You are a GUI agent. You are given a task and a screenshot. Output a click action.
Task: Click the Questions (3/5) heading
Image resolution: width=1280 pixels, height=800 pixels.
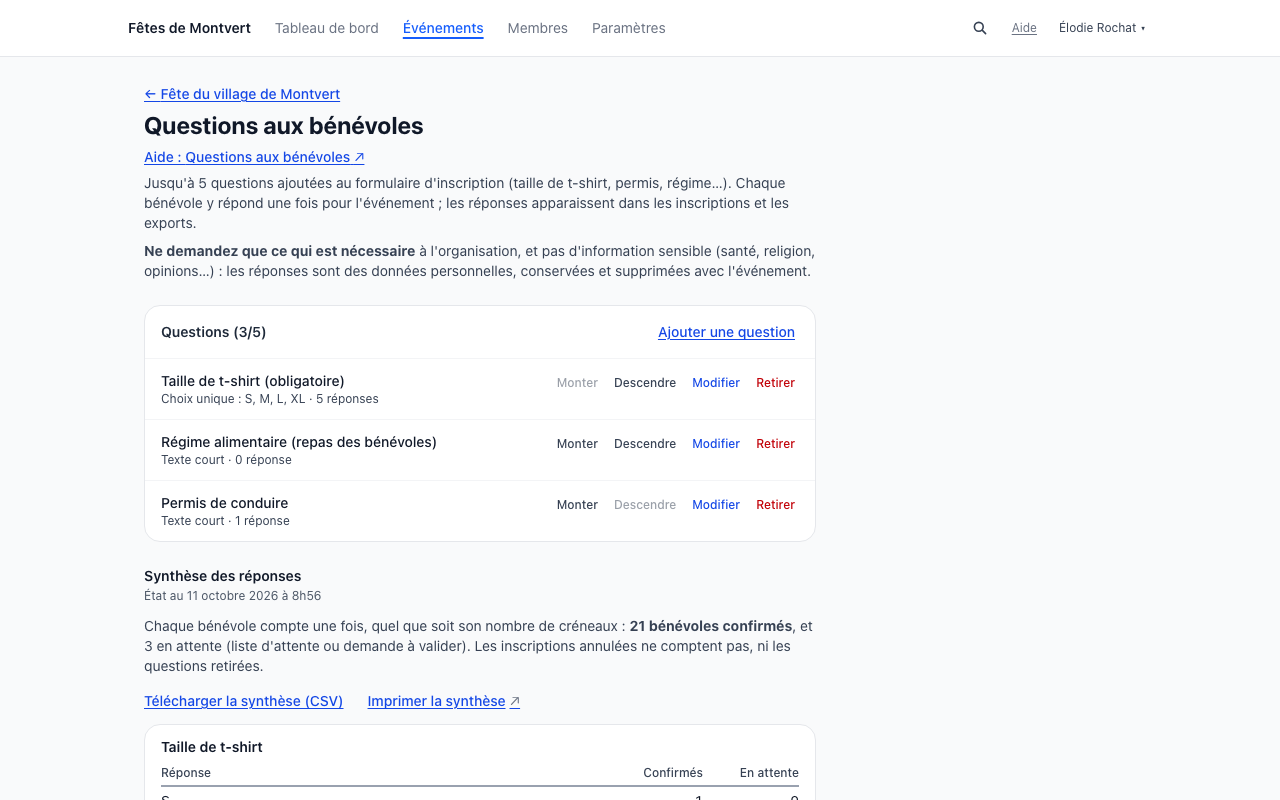click(213, 332)
